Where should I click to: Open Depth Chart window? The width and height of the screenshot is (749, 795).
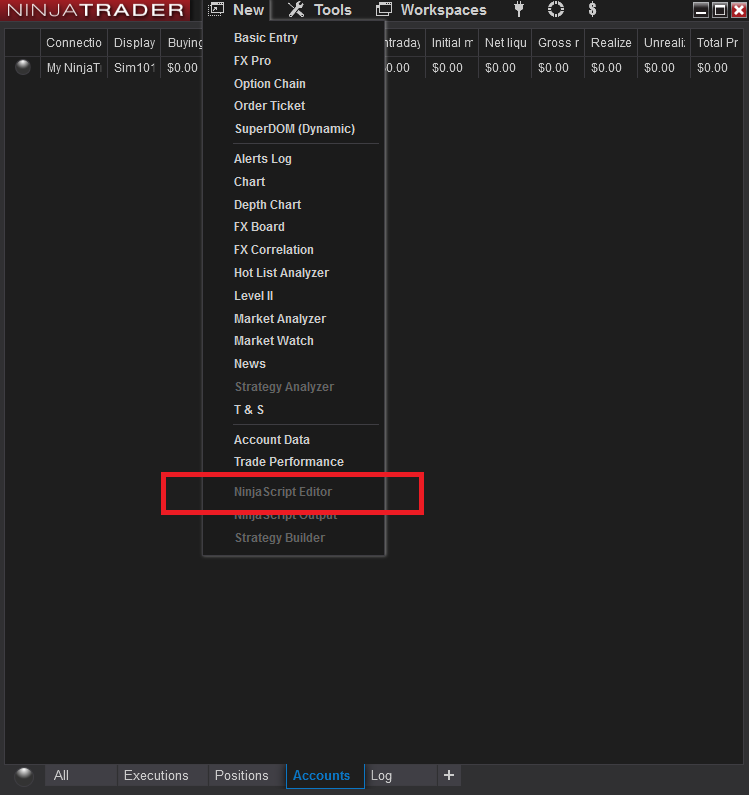coord(268,204)
